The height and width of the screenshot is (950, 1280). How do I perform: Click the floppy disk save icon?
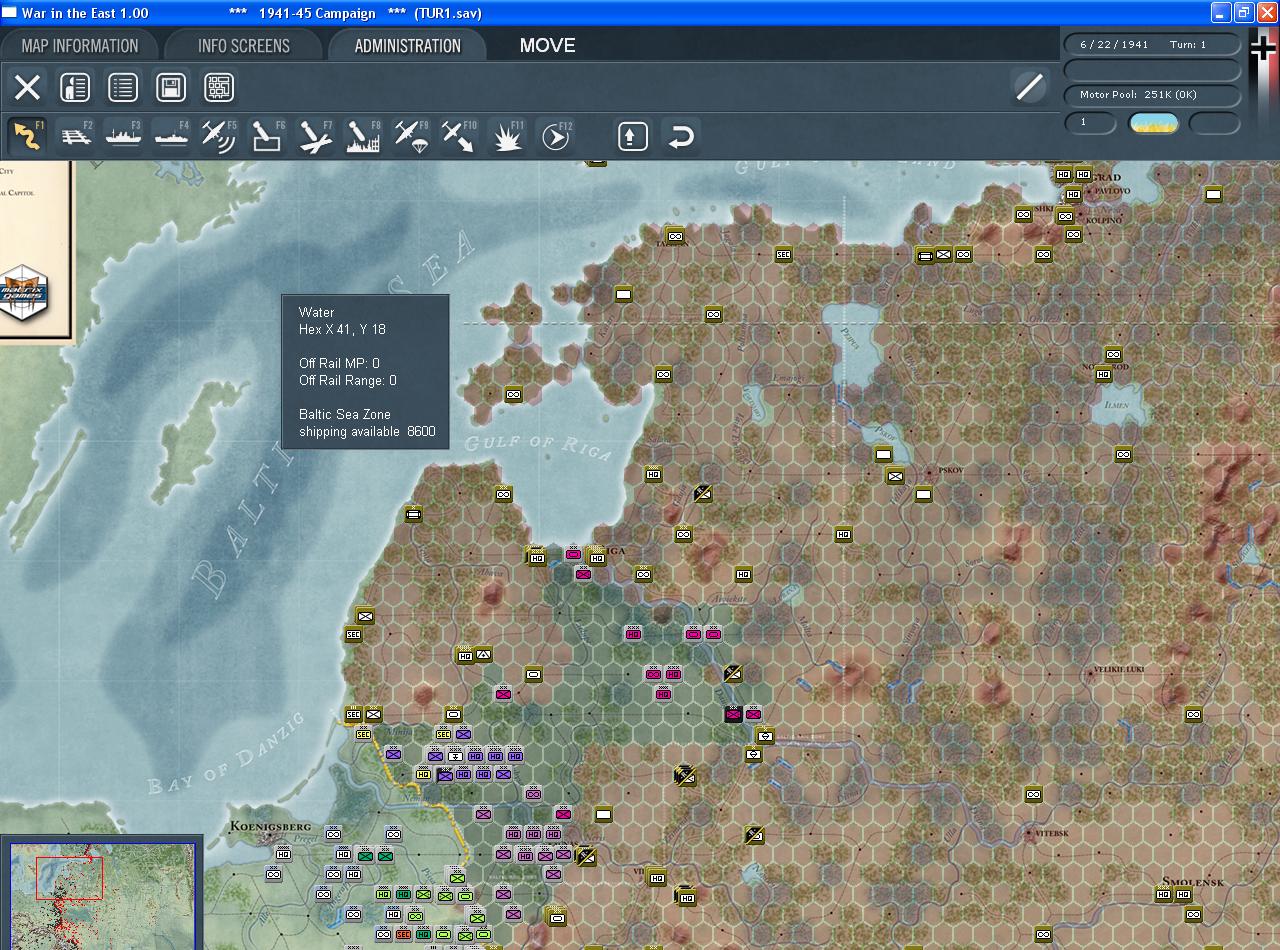171,87
